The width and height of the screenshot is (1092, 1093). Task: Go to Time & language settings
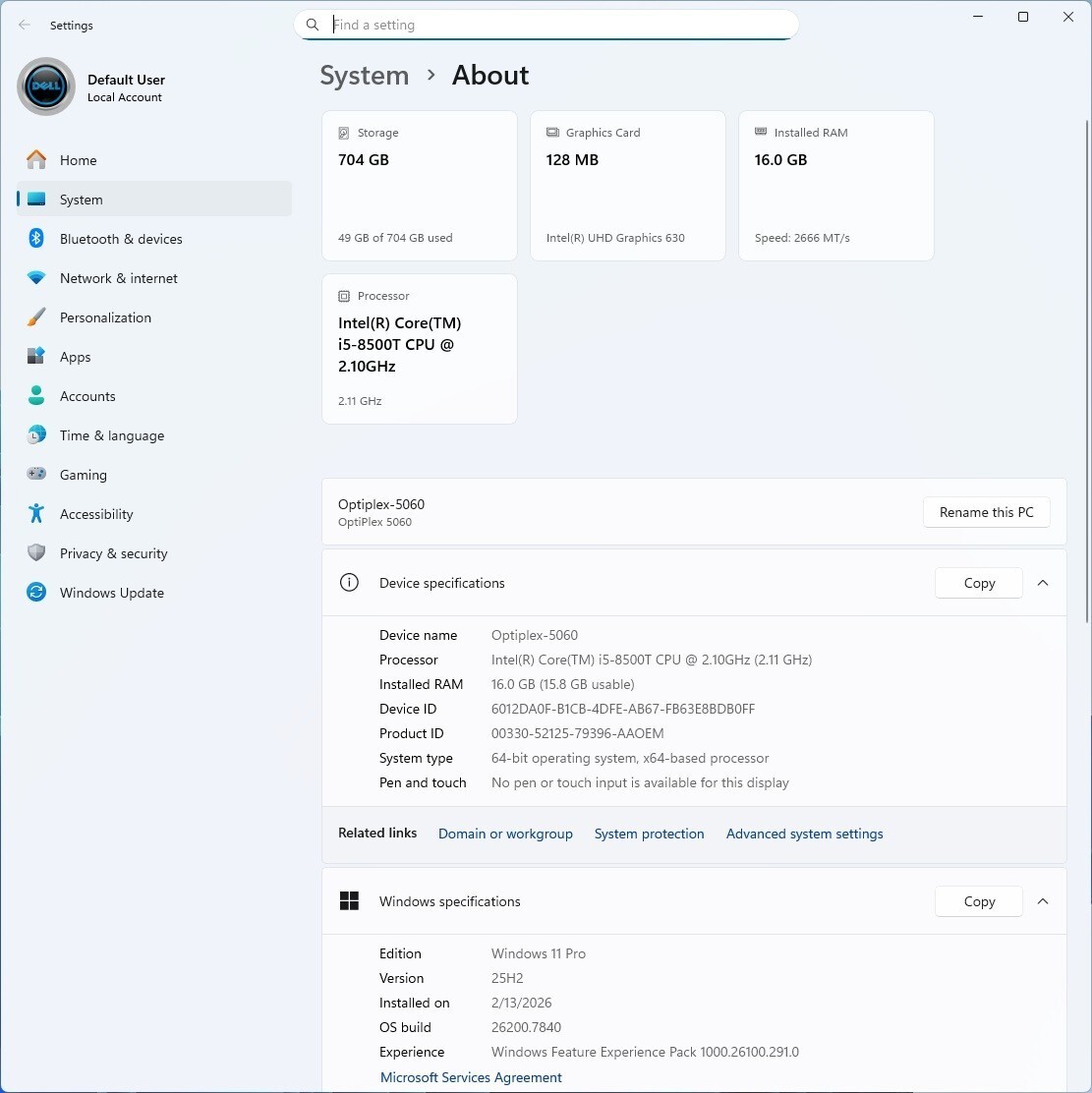[x=111, y=435]
